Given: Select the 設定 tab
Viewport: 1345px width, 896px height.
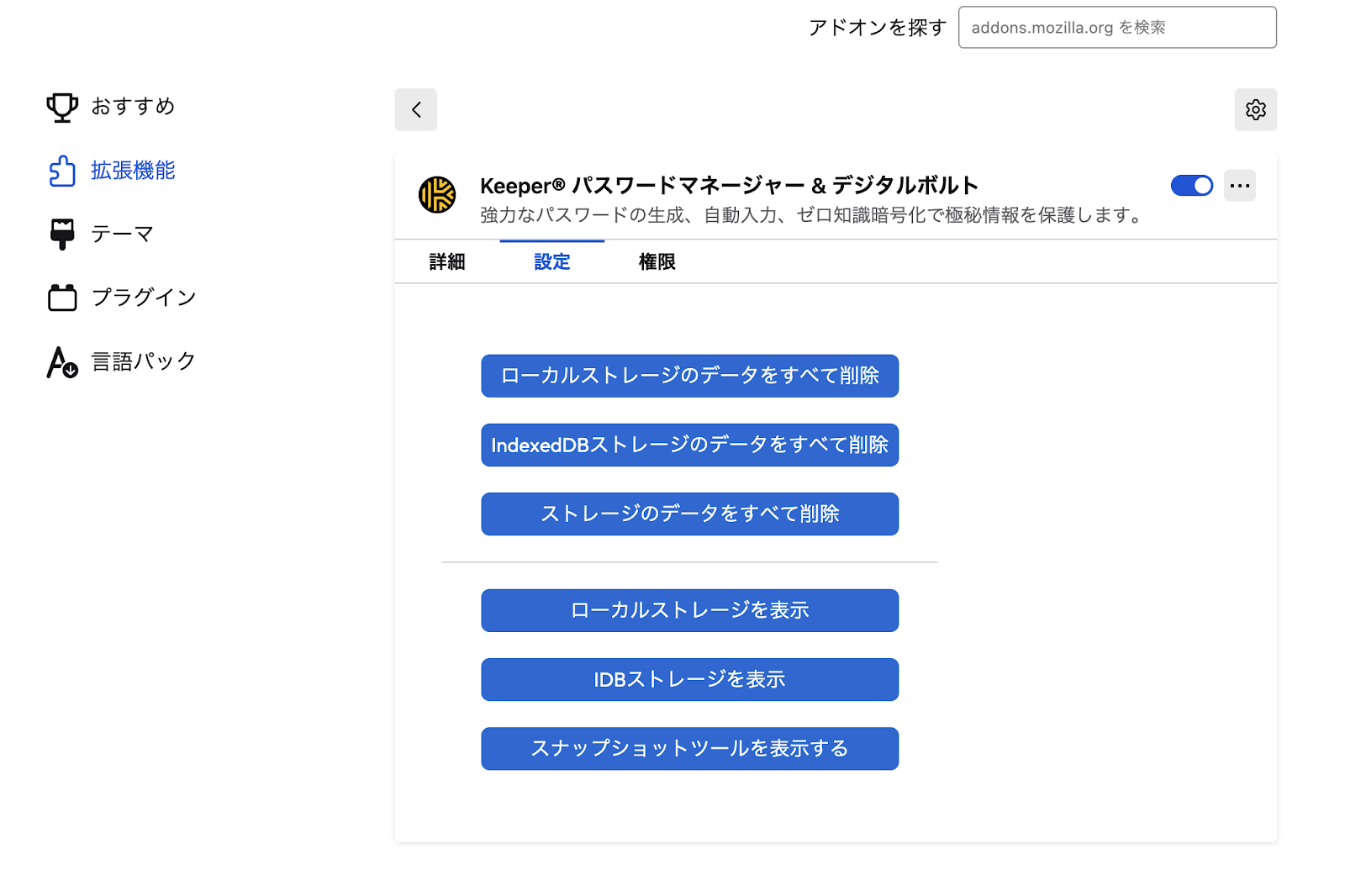Looking at the screenshot, I should (552, 262).
